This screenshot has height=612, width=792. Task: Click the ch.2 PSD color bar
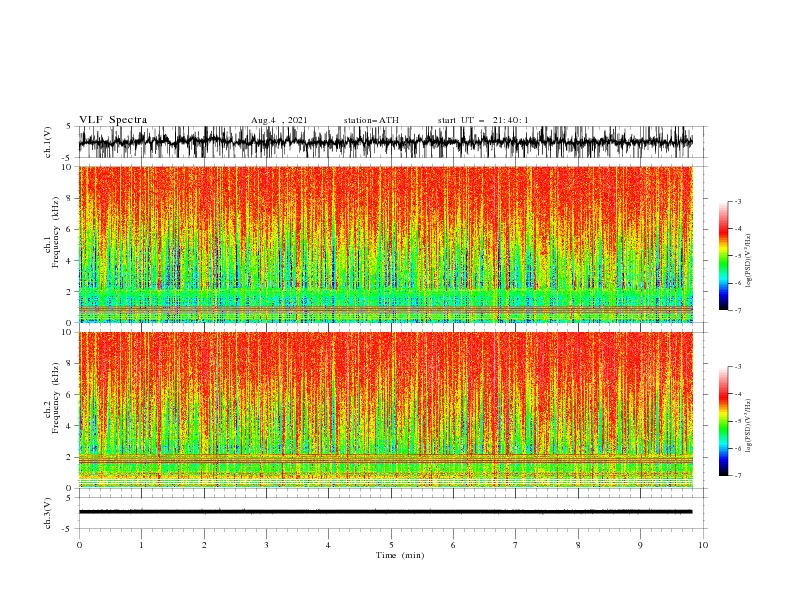point(723,421)
